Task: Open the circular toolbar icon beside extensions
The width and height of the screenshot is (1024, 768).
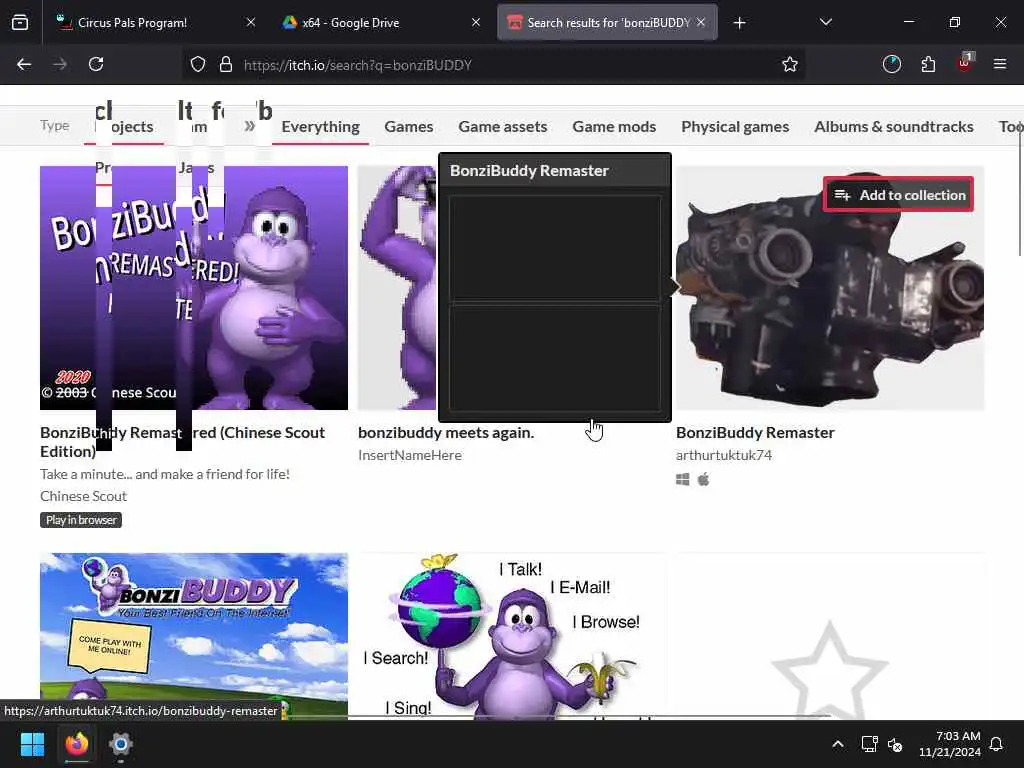Action: [891, 64]
